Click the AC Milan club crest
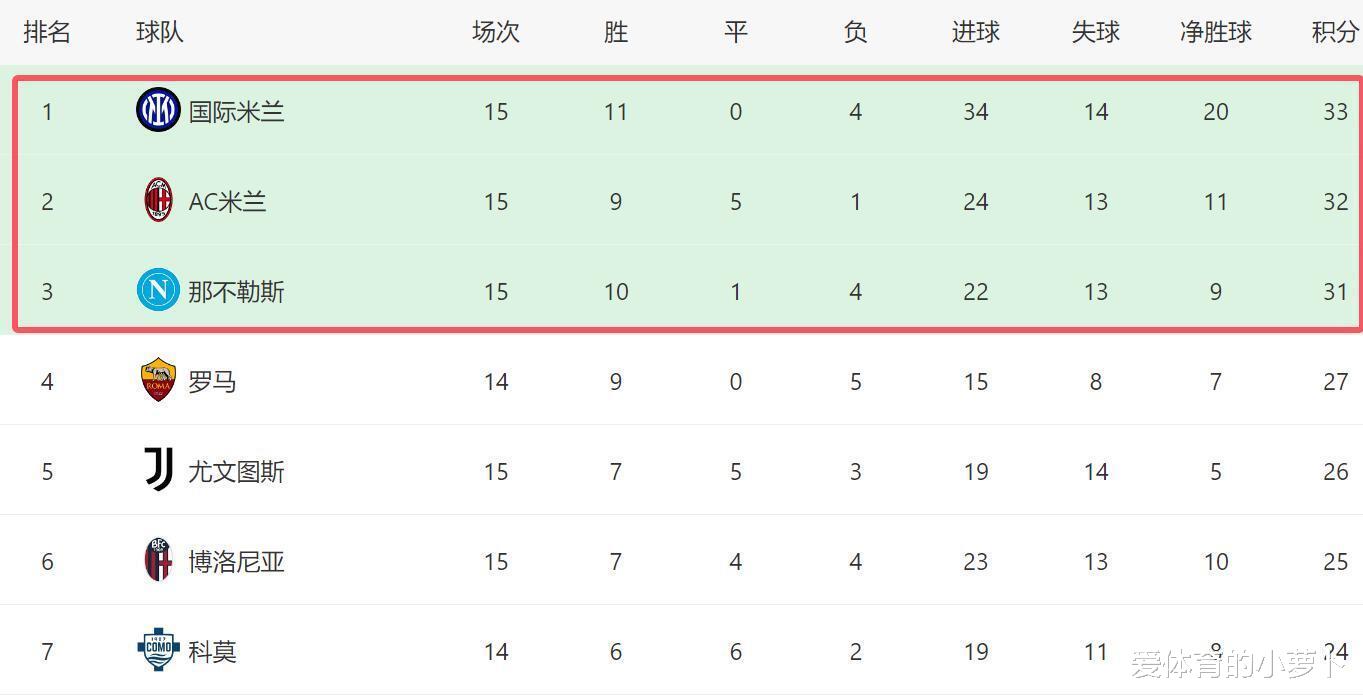Image resolution: width=1363 pixels, height=699 pixels. coord(158,200)
